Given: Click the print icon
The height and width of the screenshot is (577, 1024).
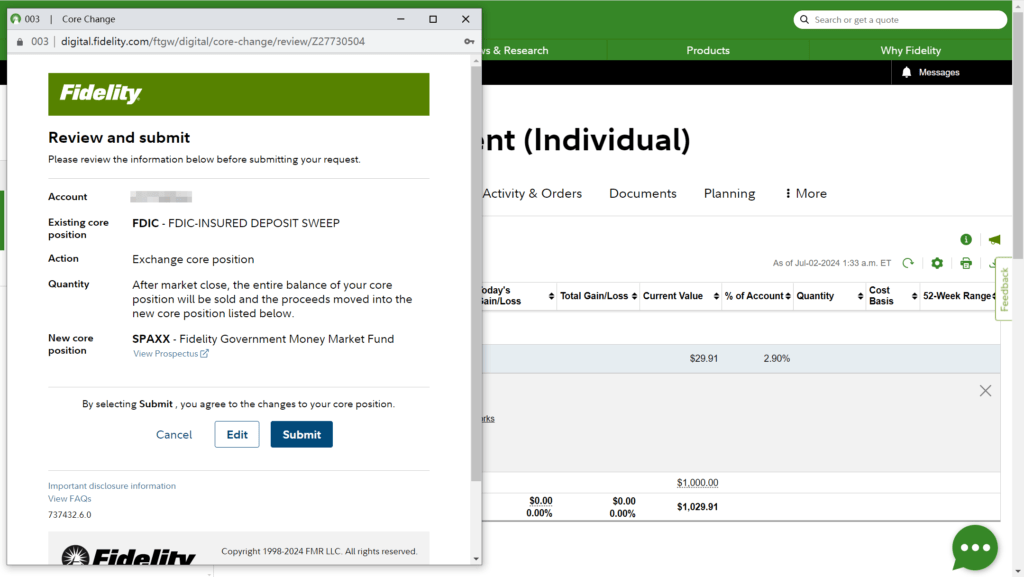Looking at the screenshot, I should (x=966, y=263).
